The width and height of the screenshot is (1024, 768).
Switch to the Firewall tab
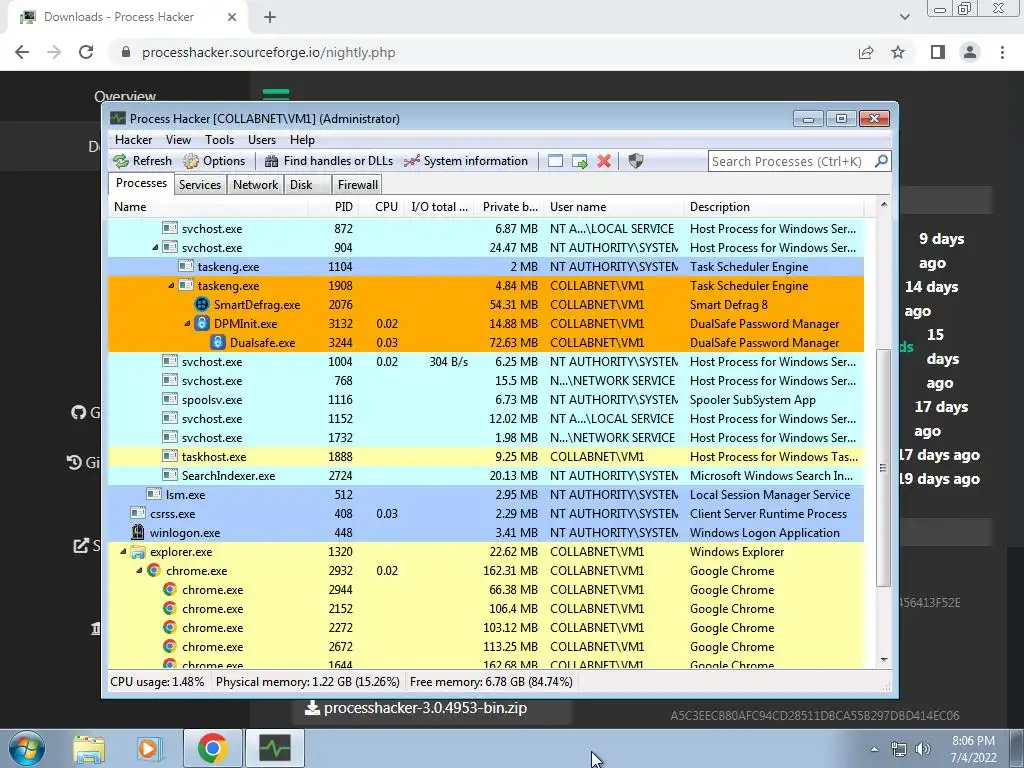[x=357, y=185]
